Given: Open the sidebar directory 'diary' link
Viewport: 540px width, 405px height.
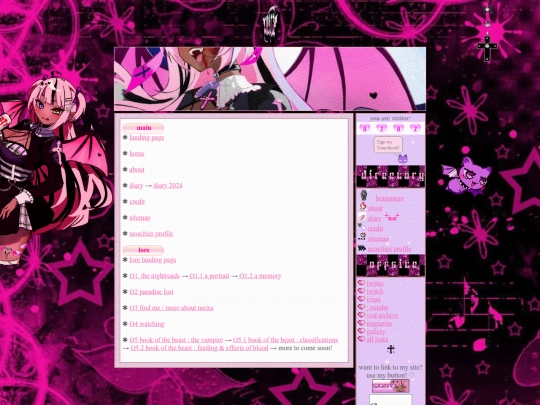Looking at the screenshot, I should click(374, 219).
